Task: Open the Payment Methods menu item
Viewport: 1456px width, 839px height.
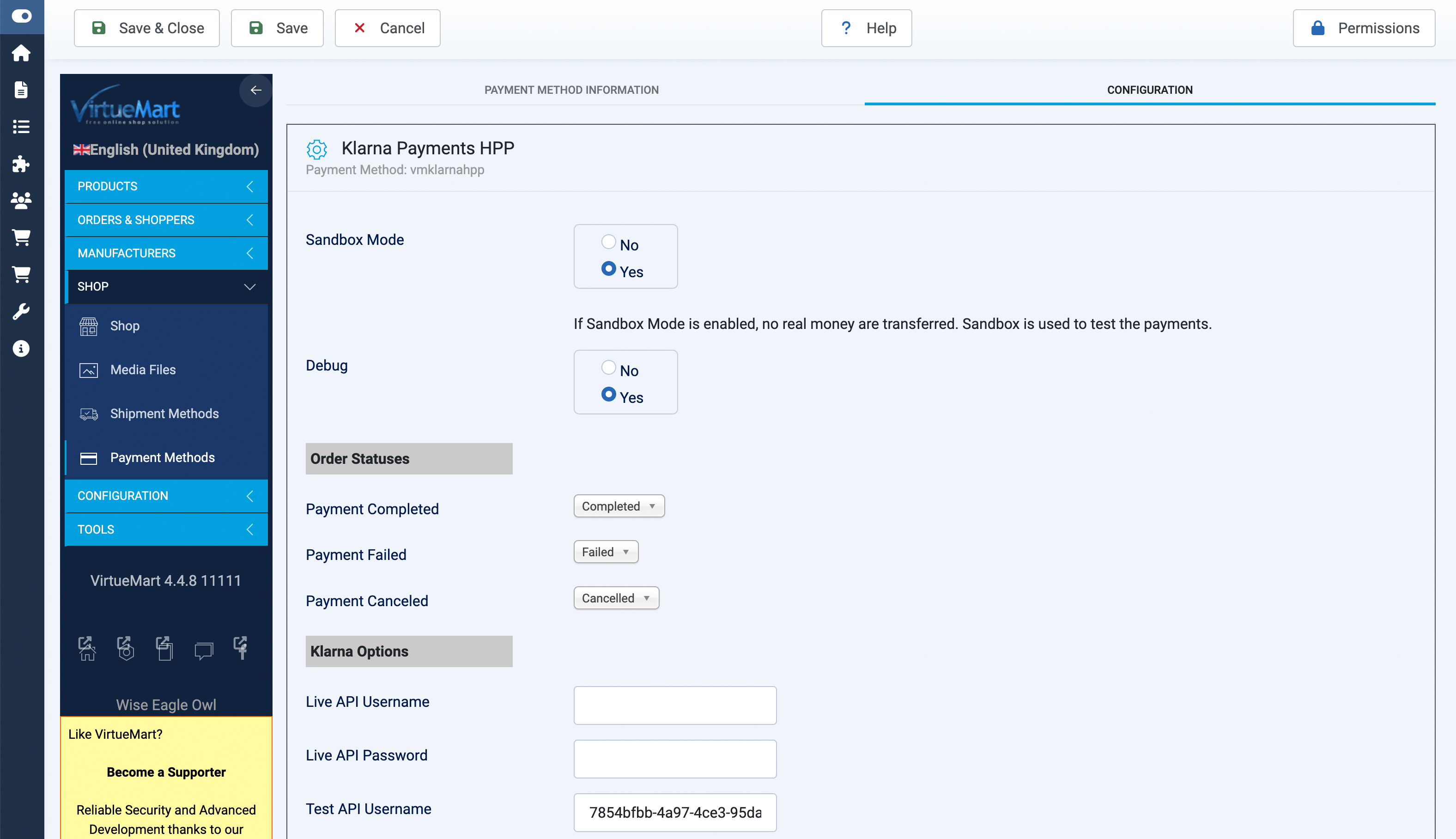Action: coord(166,457)
